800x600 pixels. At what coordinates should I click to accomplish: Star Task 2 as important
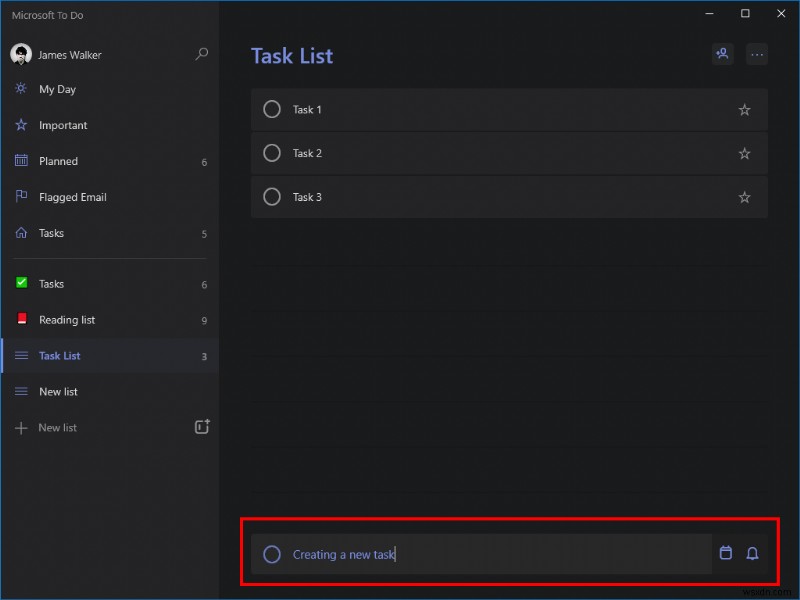point(744,154)
